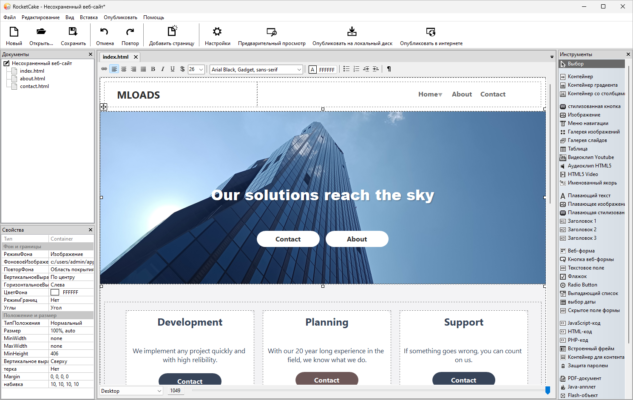
Task: Toggle right text alignment
Action: pyautogui.click(x=134, y=69)
